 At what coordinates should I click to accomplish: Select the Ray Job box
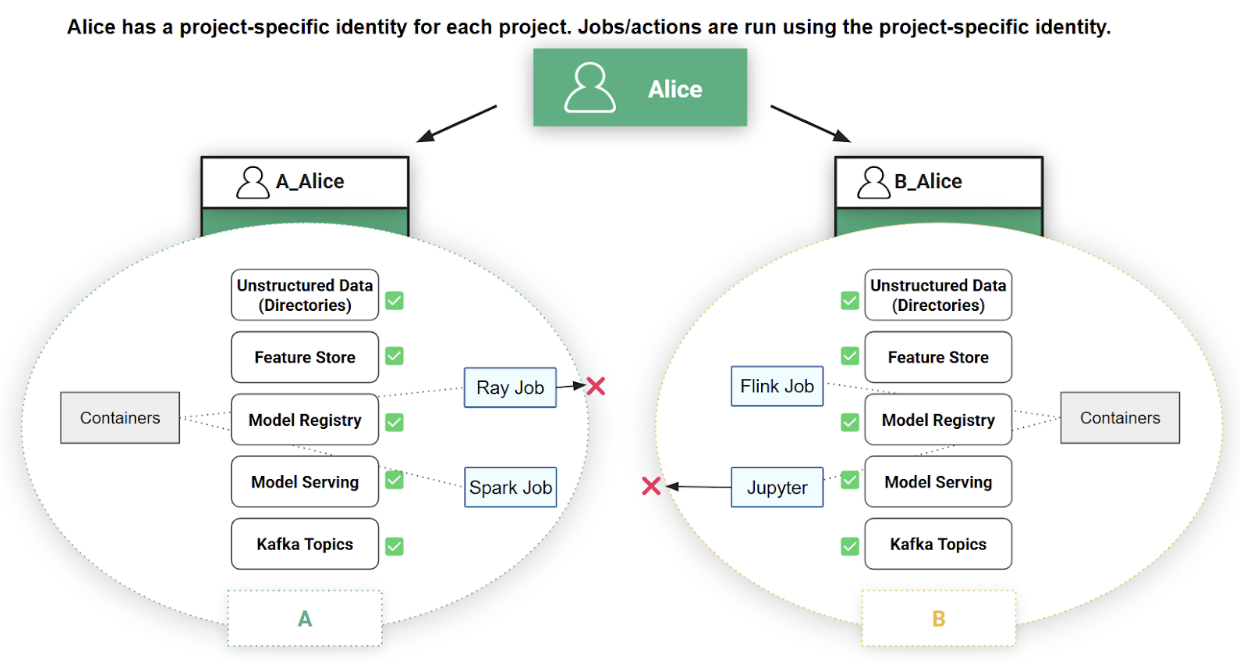pos(510,388)
